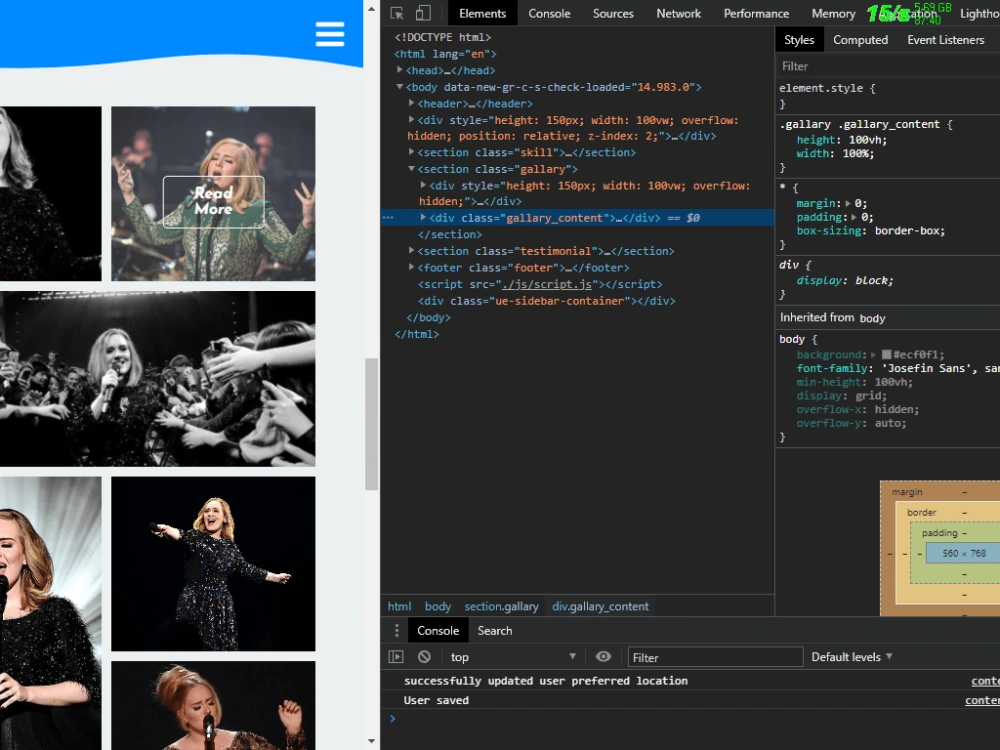Activate the inspect element picker tool
Viewport: 1000px width, 750px height.
[397, 13]
